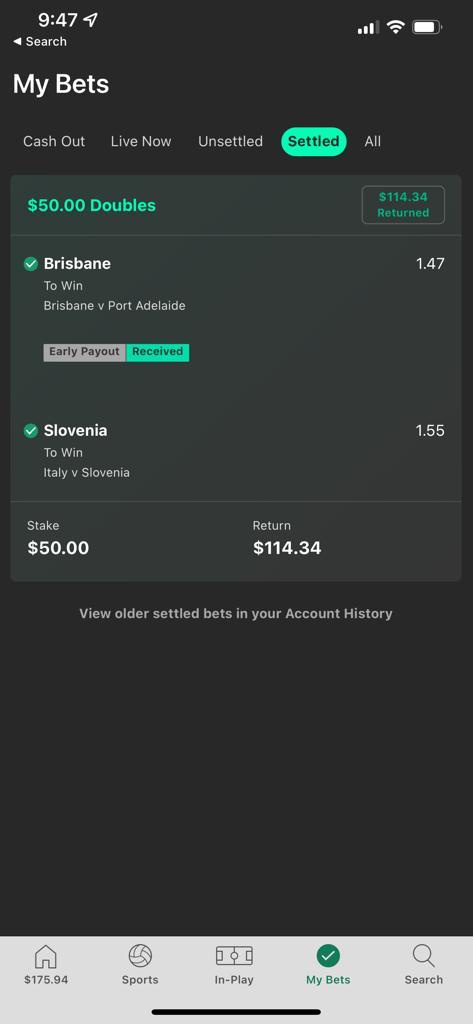
Task: Open the Brisbane v Port Adelaide selection
Action: click(x=114, y=306)
